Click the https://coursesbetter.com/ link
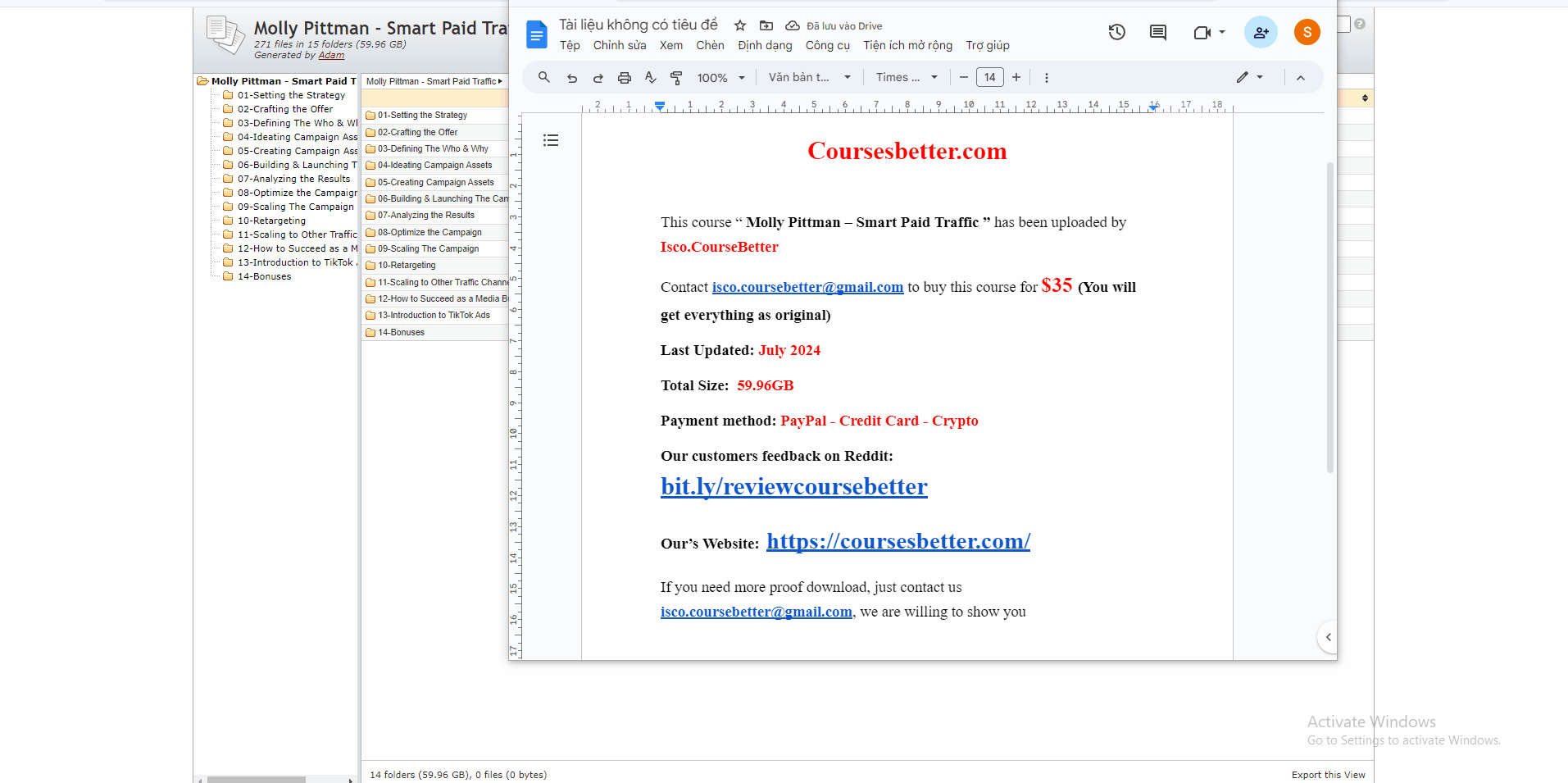The image size is (1568, 783). 898,541
